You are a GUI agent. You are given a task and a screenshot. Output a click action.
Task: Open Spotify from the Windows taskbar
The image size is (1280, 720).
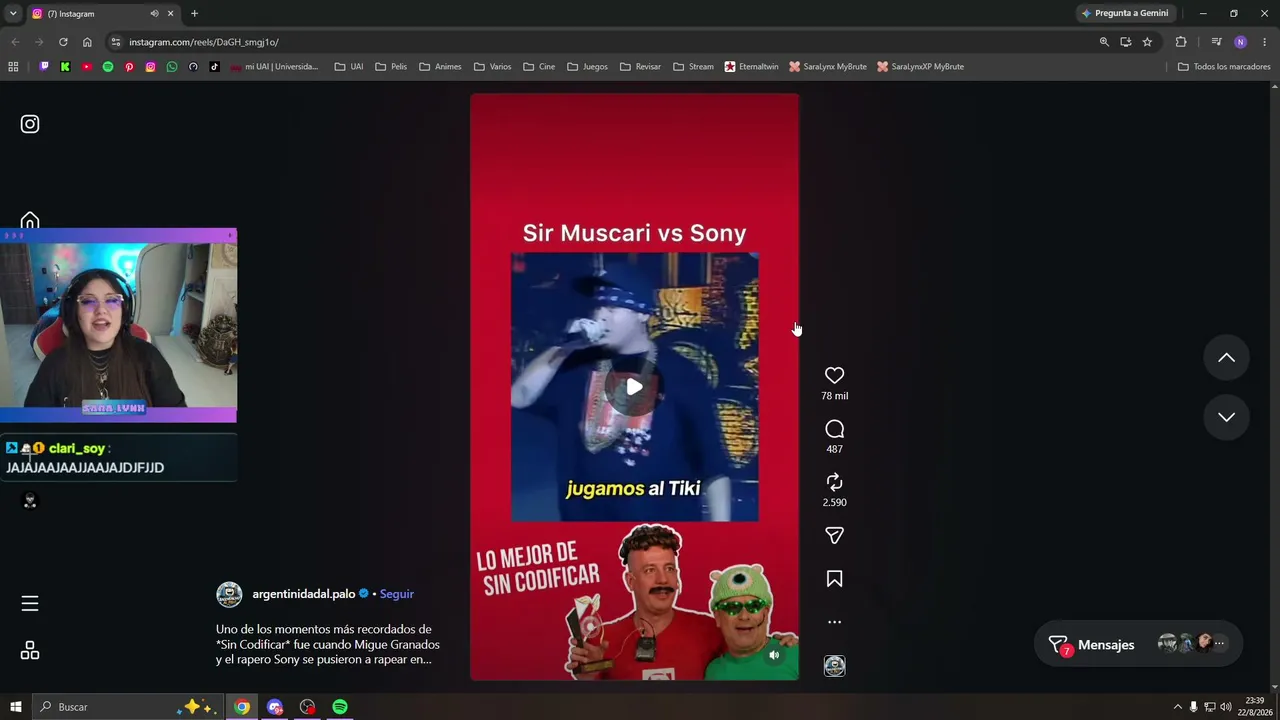[340, 707]
